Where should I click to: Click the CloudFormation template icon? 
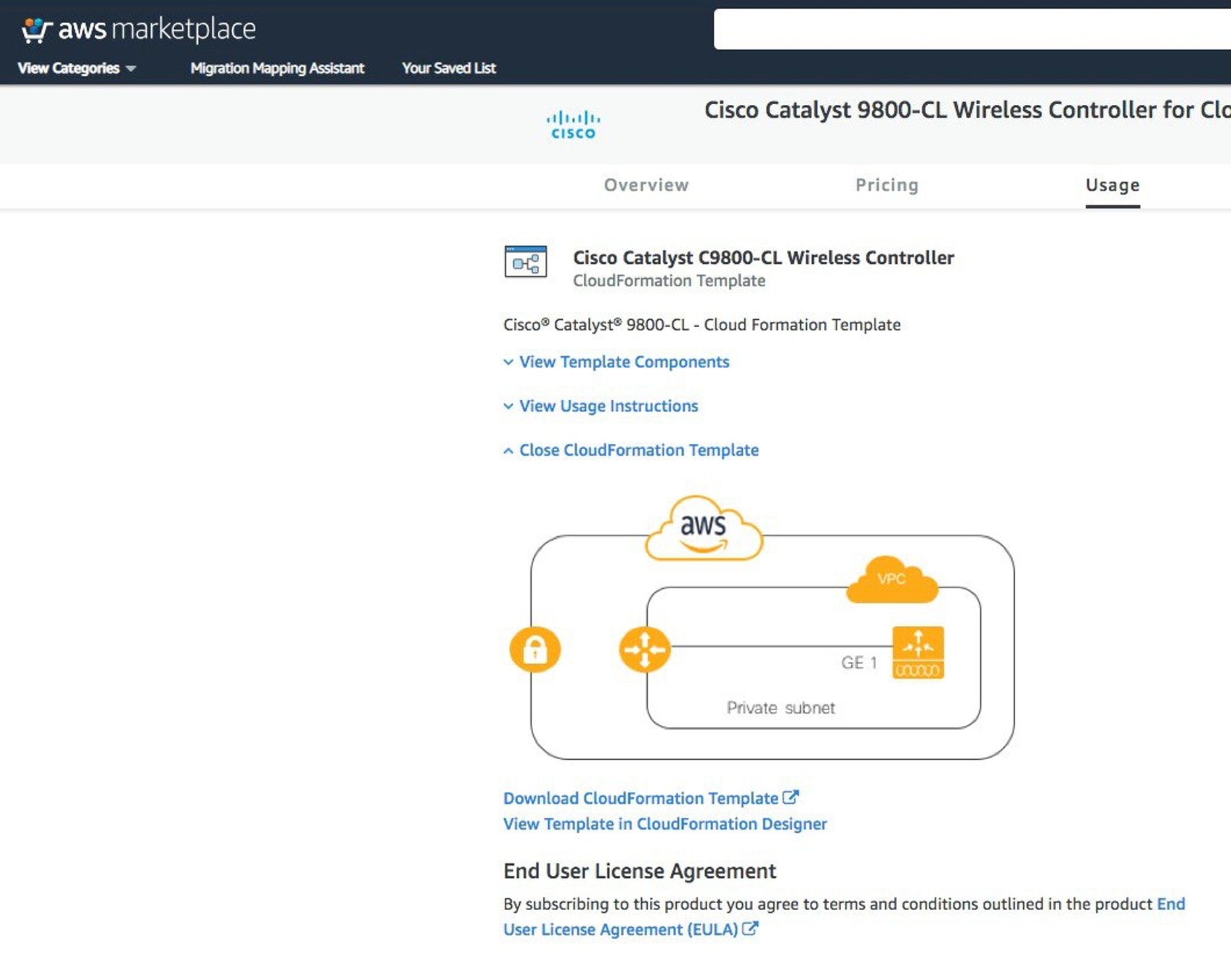point(526,262)
